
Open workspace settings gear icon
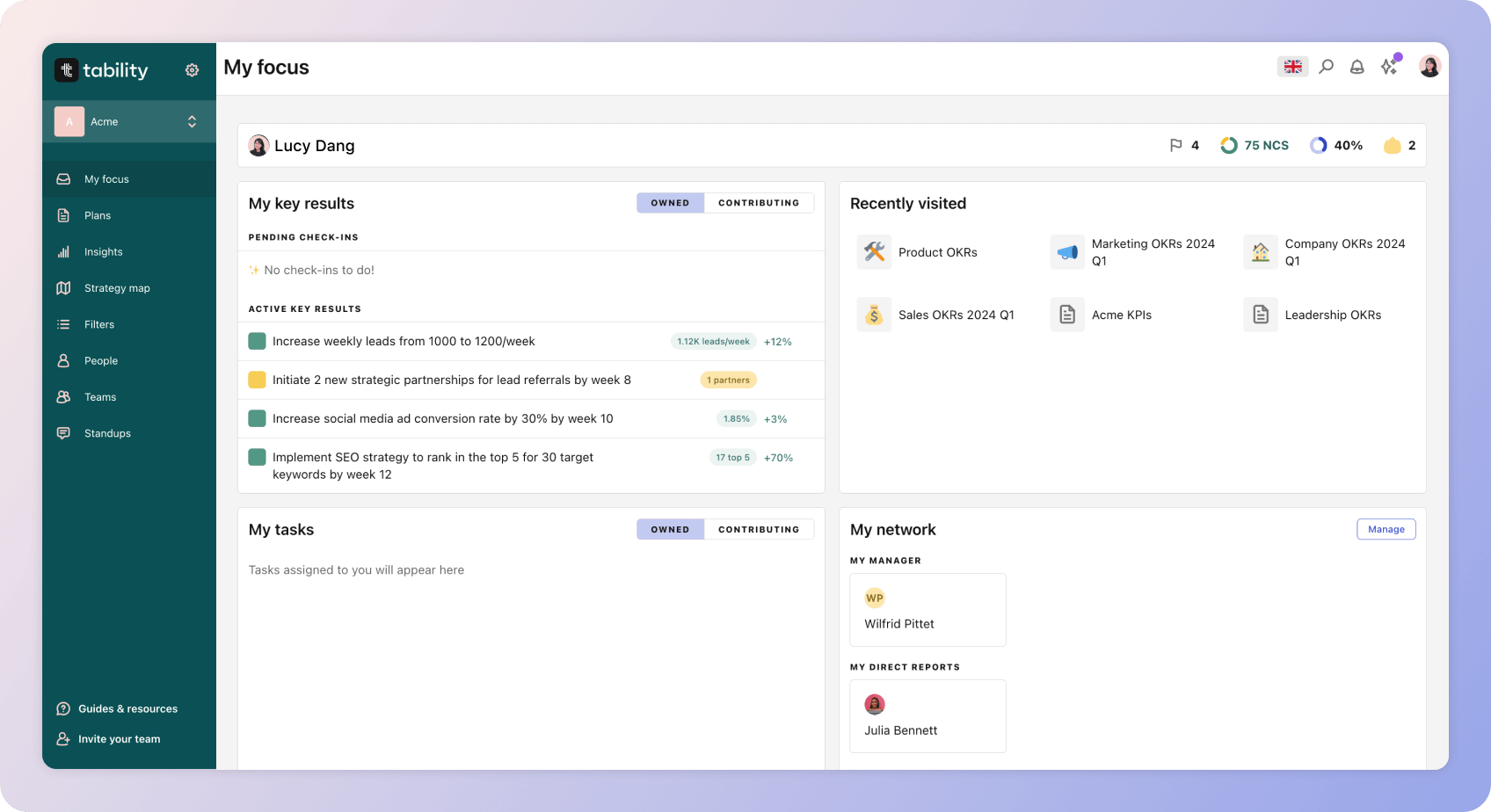192,70
